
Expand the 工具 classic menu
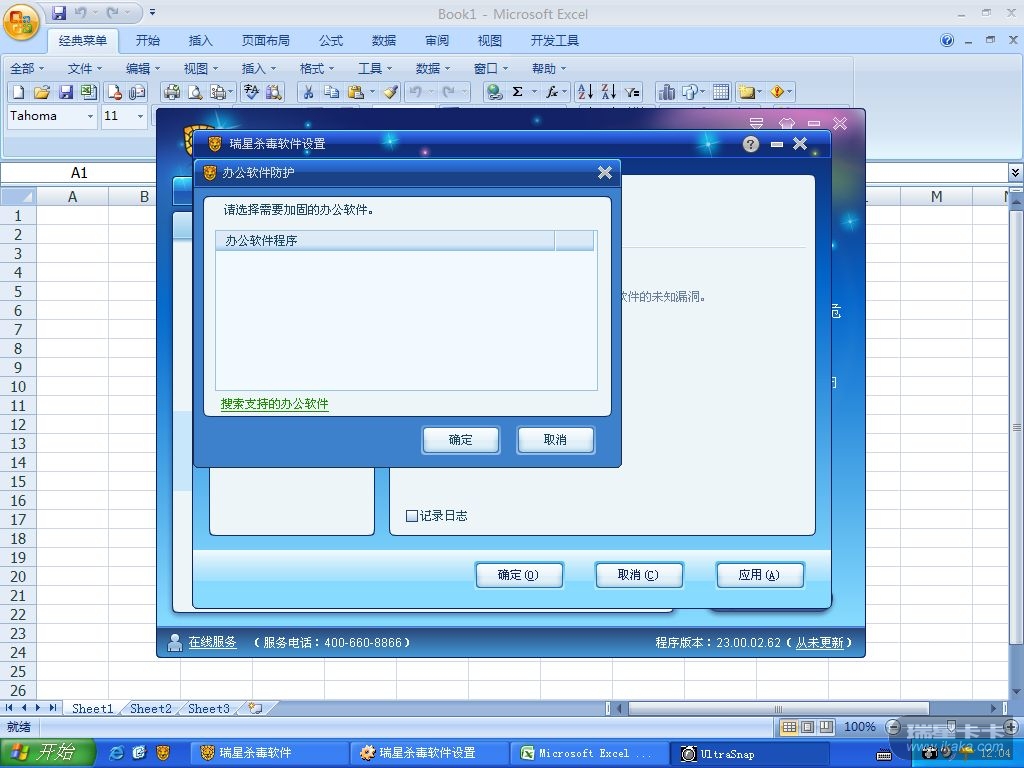tap(375, 69)
